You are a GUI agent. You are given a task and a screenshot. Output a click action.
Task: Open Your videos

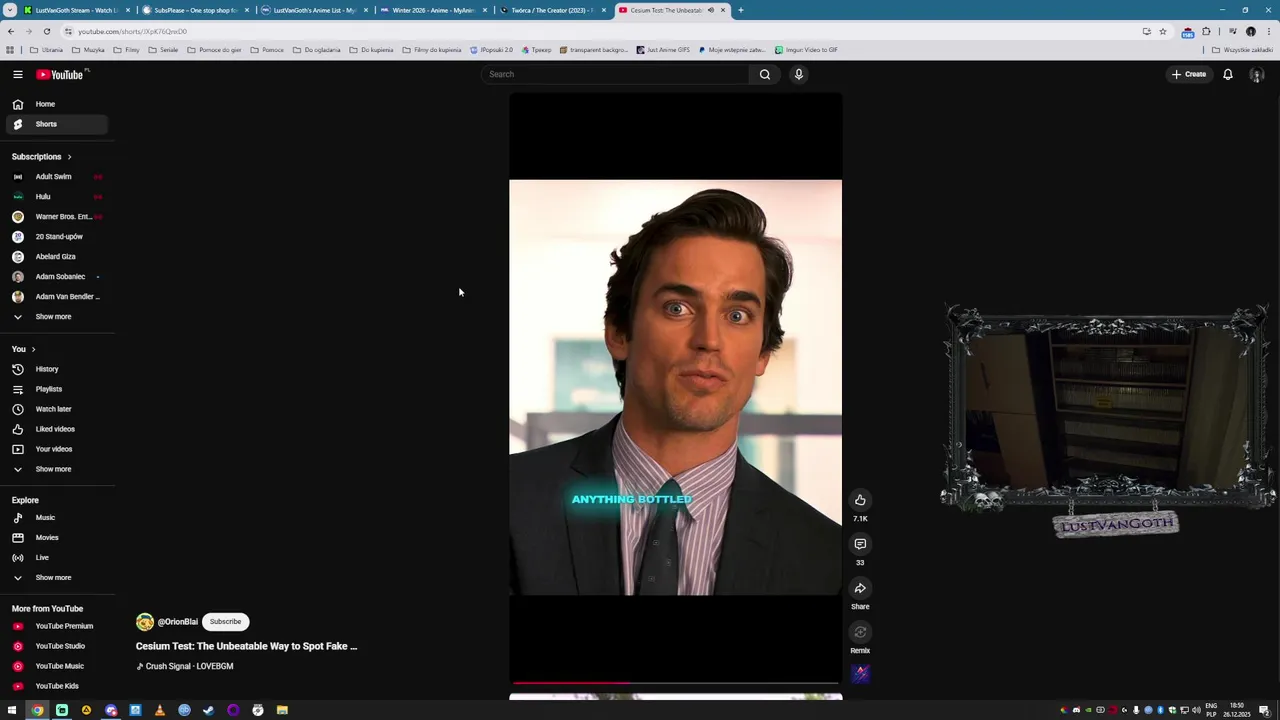coord(59,449)
